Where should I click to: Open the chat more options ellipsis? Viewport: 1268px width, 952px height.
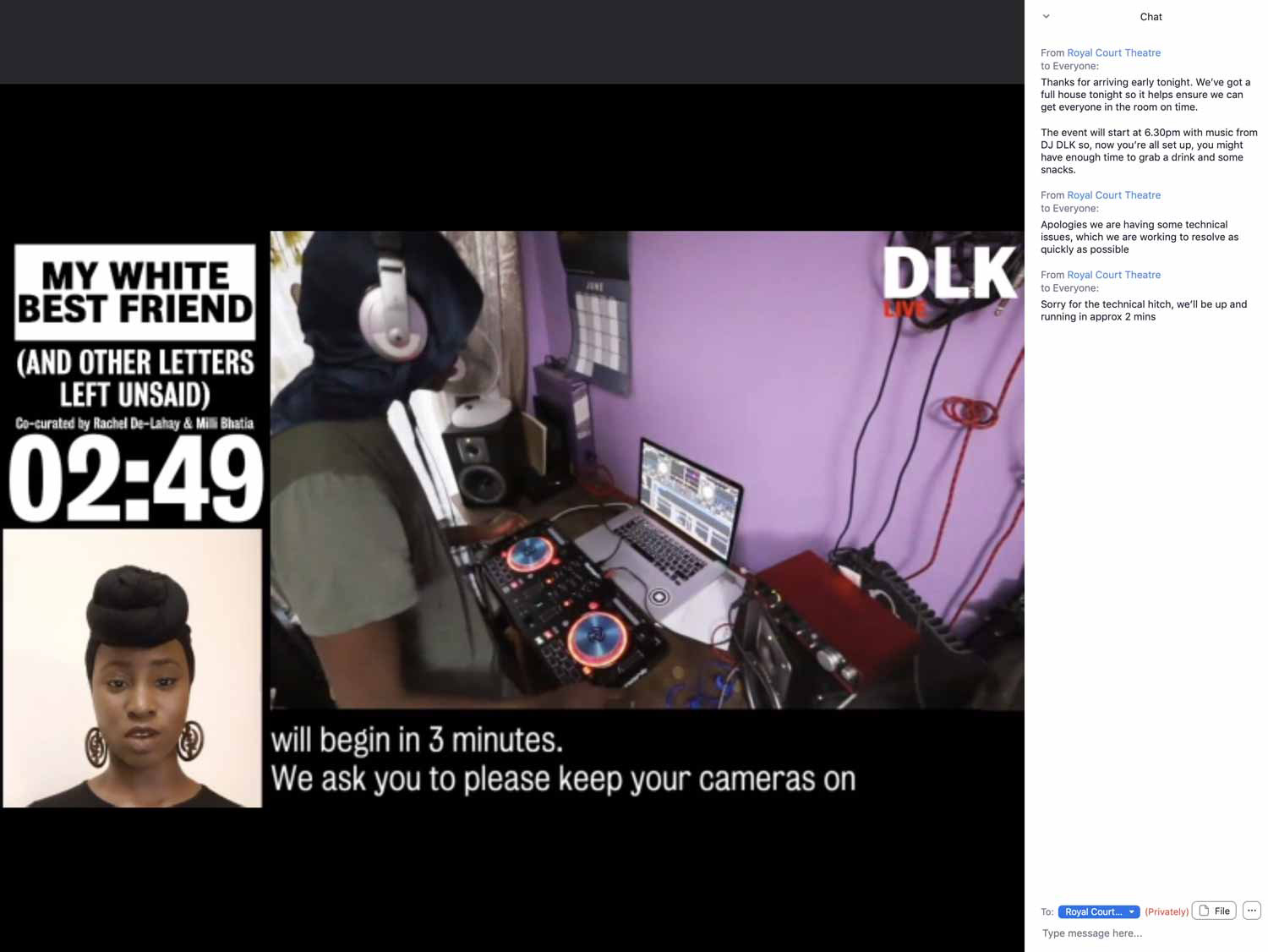click(1252, 911)
